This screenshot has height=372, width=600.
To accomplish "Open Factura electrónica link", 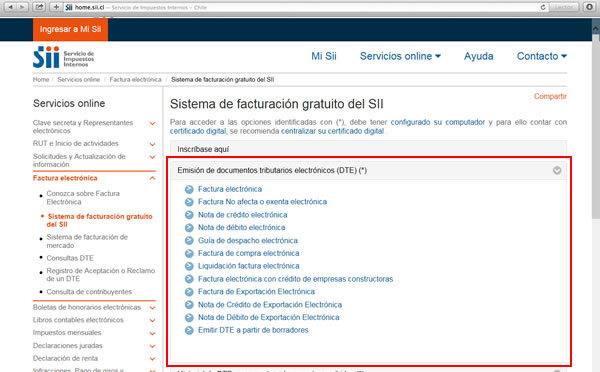I will (x=230, y=189).
